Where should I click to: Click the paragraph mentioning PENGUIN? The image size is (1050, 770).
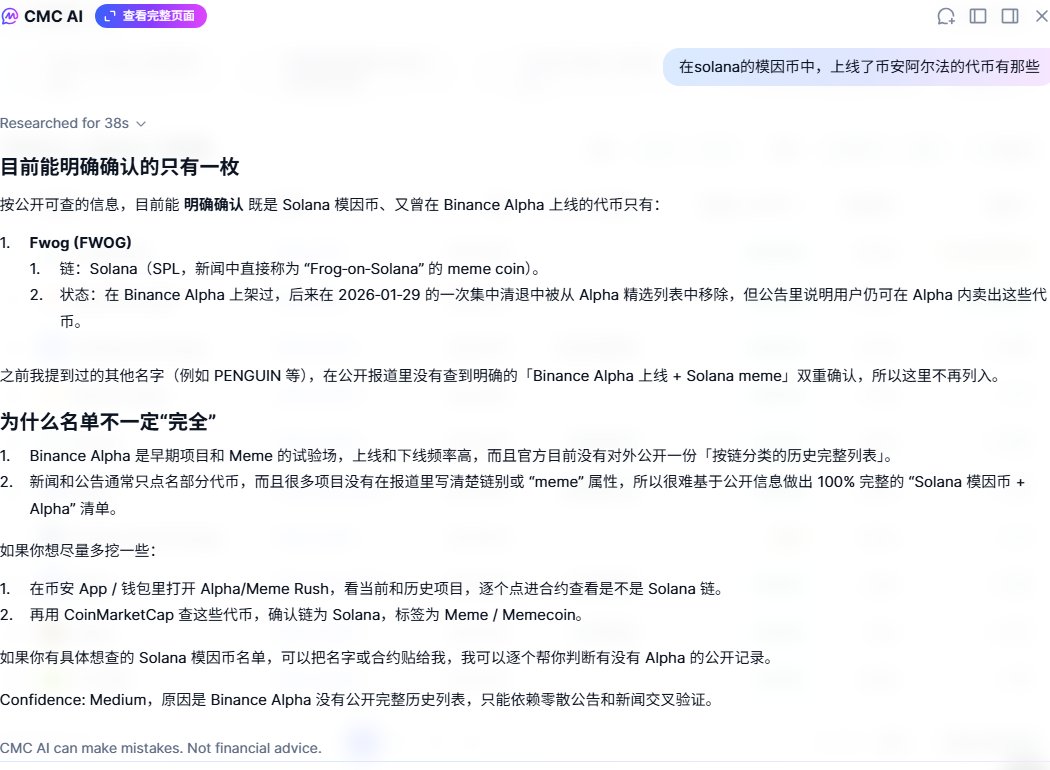(501, 376)
